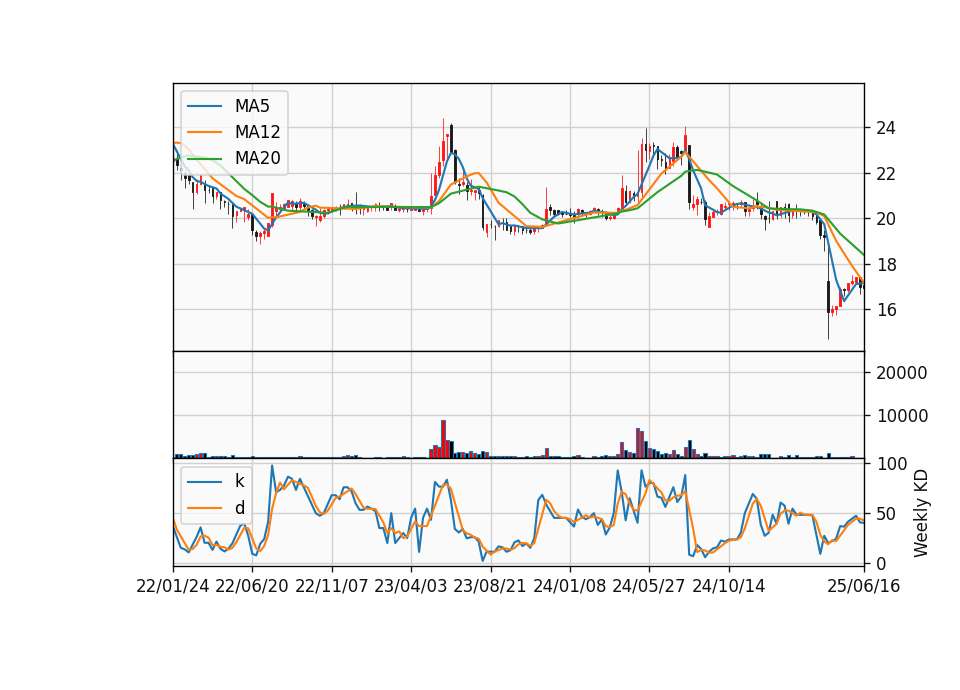
Task: Click the MA5 legend label
Action: [x=252, y=106]
